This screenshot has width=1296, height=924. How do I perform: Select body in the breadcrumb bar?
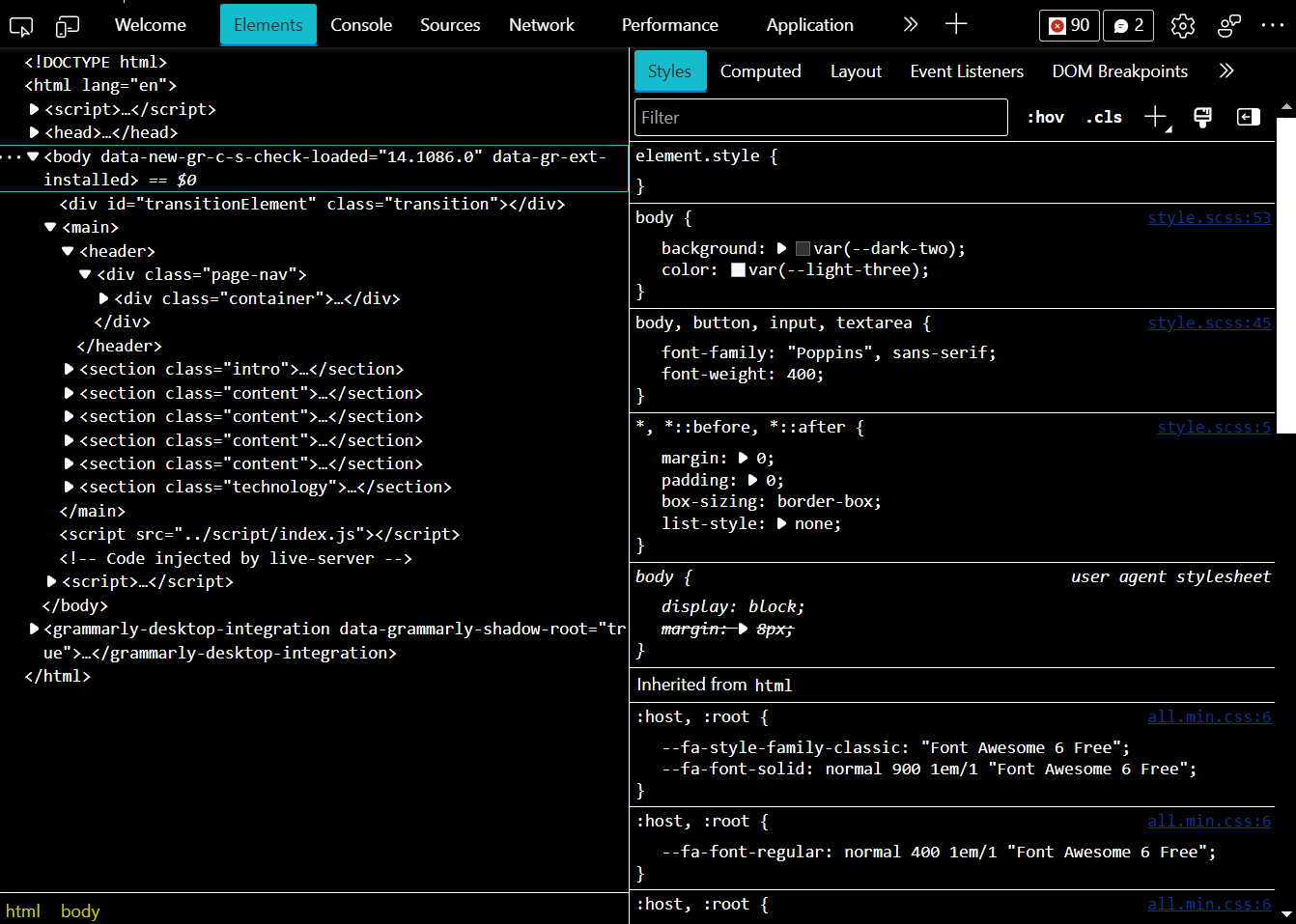(80, 911)
